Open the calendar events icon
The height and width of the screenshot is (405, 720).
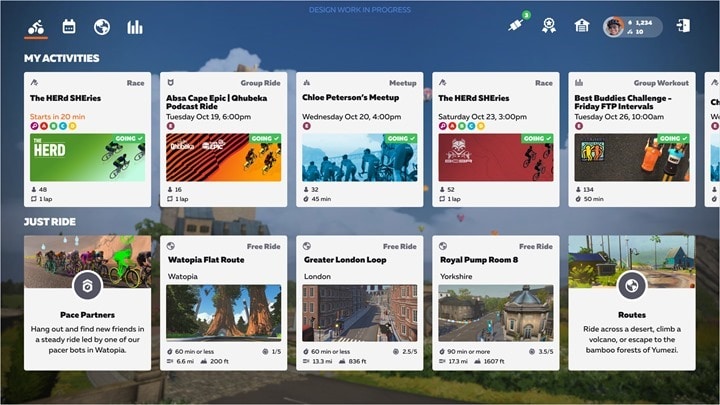pyautogui.click(x=69, y=27)
